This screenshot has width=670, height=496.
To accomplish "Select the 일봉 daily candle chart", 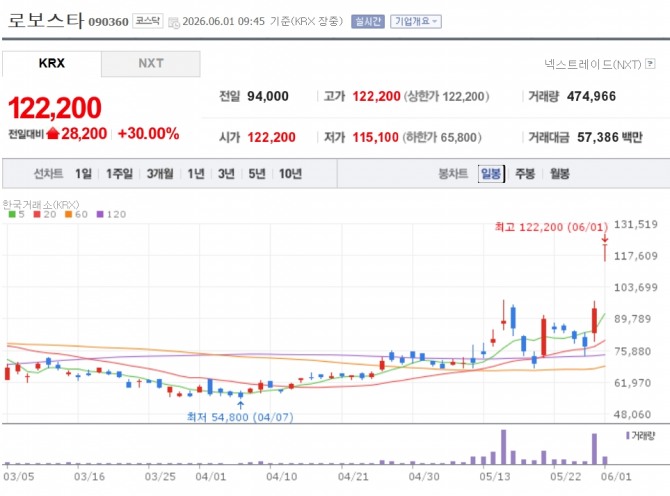I will coord(491,173).
